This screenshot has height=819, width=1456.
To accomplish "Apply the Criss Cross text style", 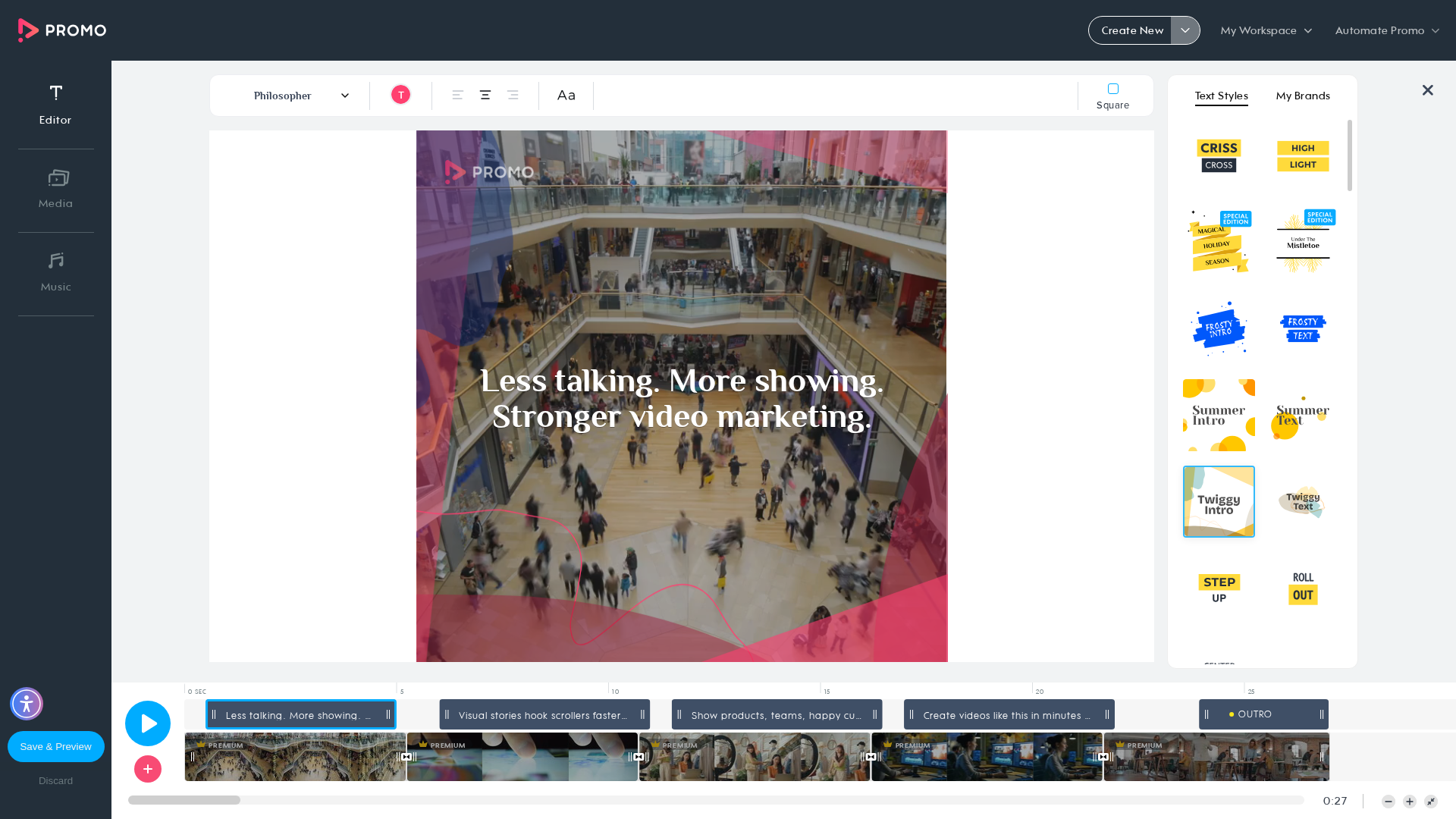I will click(1219, 156).
